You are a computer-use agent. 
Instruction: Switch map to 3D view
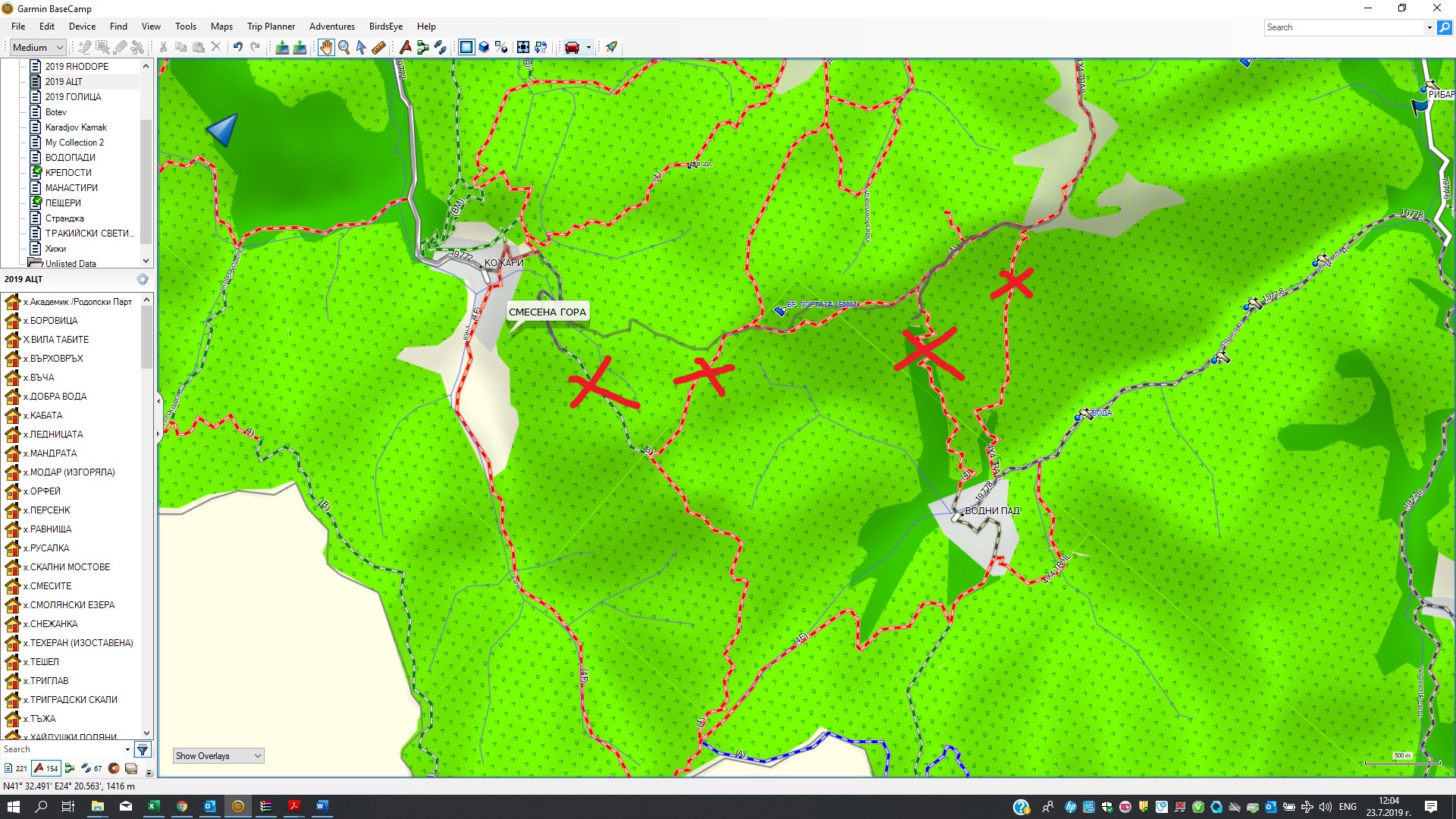(x=483, y=47)
